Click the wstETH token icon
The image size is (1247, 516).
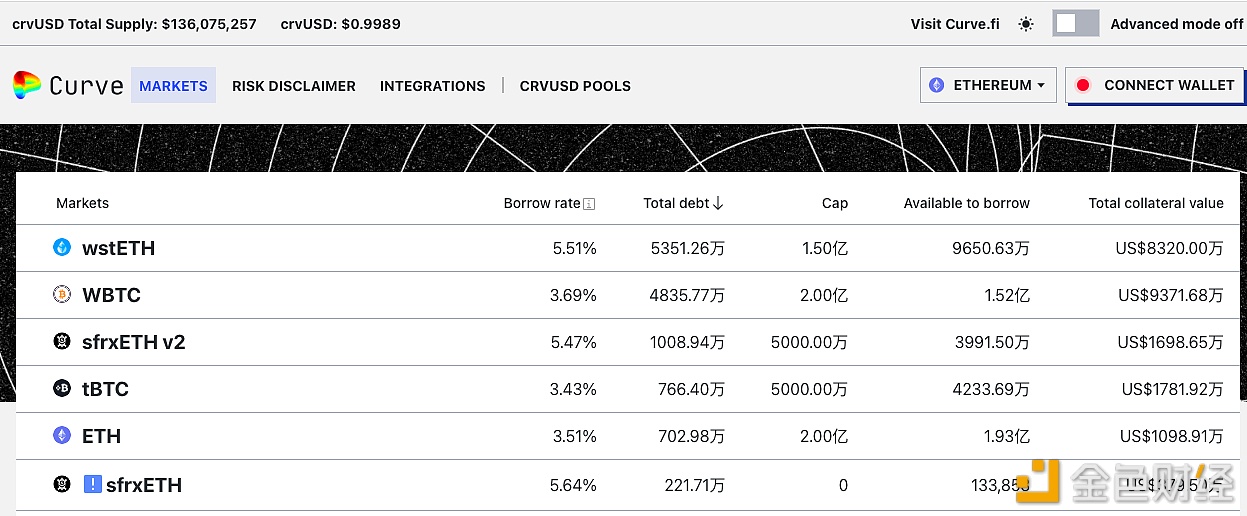62,247
